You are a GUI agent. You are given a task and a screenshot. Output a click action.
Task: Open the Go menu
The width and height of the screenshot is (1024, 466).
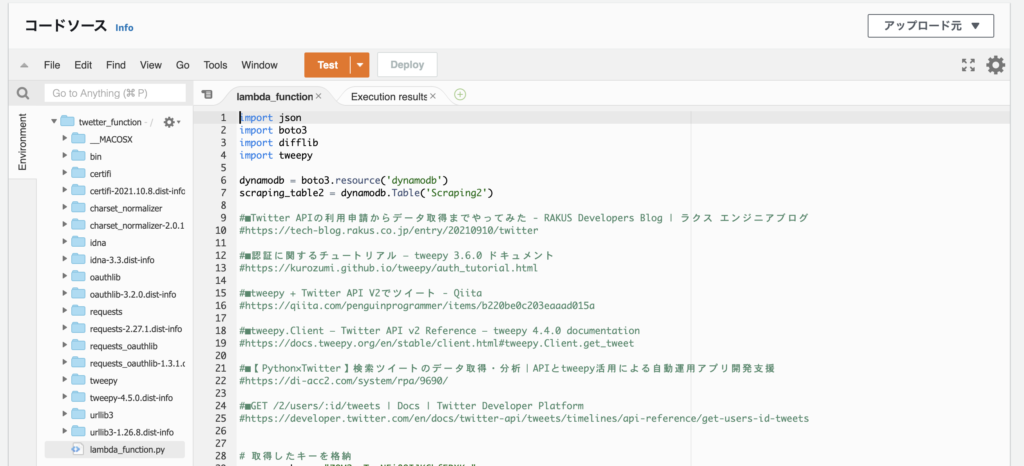(x=183, y=65)
